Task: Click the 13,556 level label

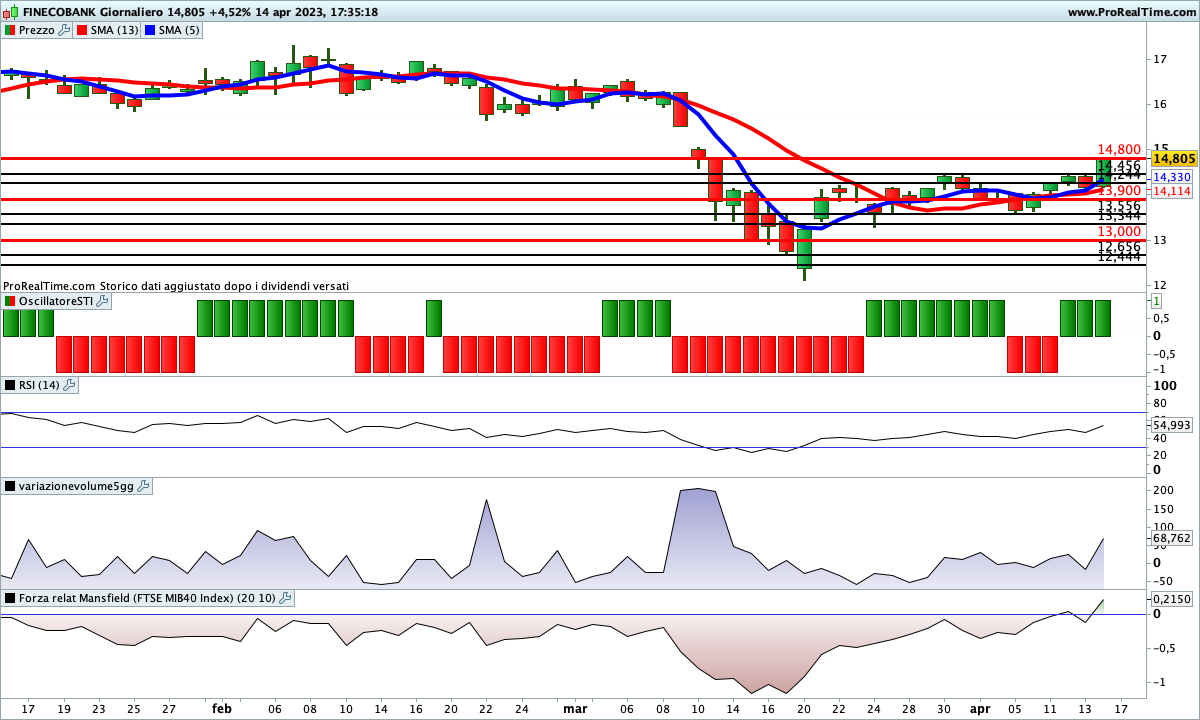Action: click(x=1119, y=206)
